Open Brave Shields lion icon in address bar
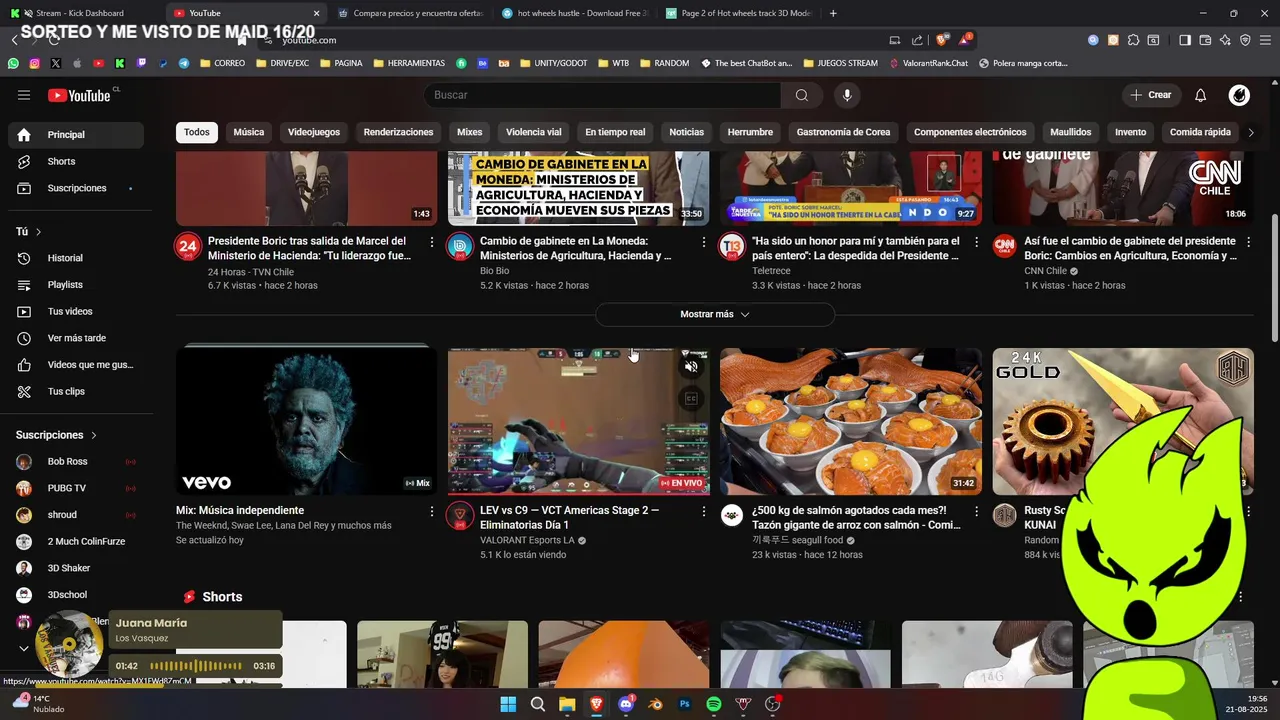 click(941, 40)
